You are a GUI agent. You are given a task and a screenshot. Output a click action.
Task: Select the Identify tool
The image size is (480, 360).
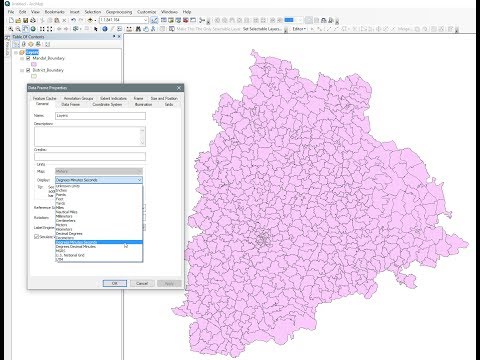point(105,29)
